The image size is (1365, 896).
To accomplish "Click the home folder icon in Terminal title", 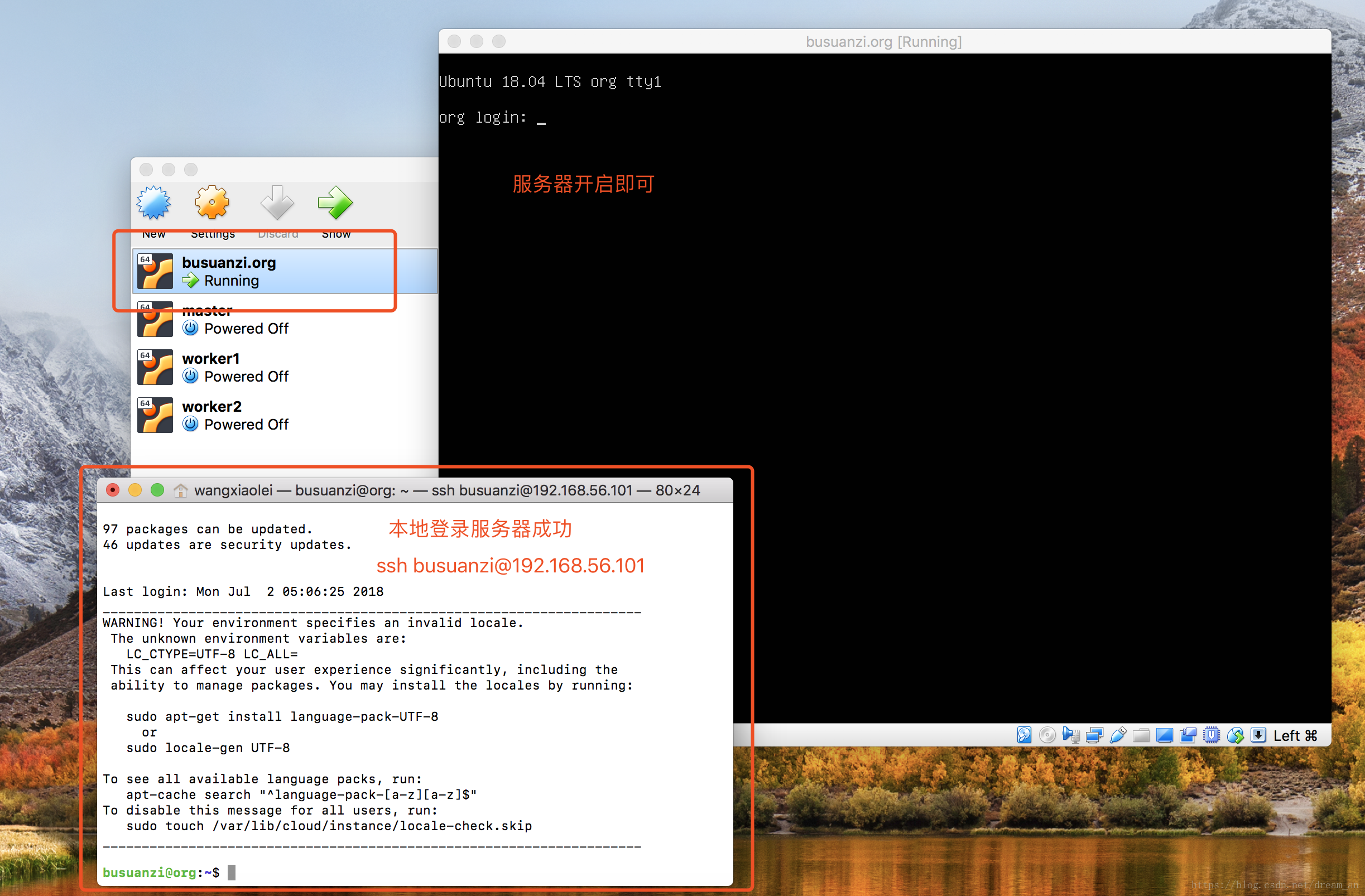I will pos(181,490).
